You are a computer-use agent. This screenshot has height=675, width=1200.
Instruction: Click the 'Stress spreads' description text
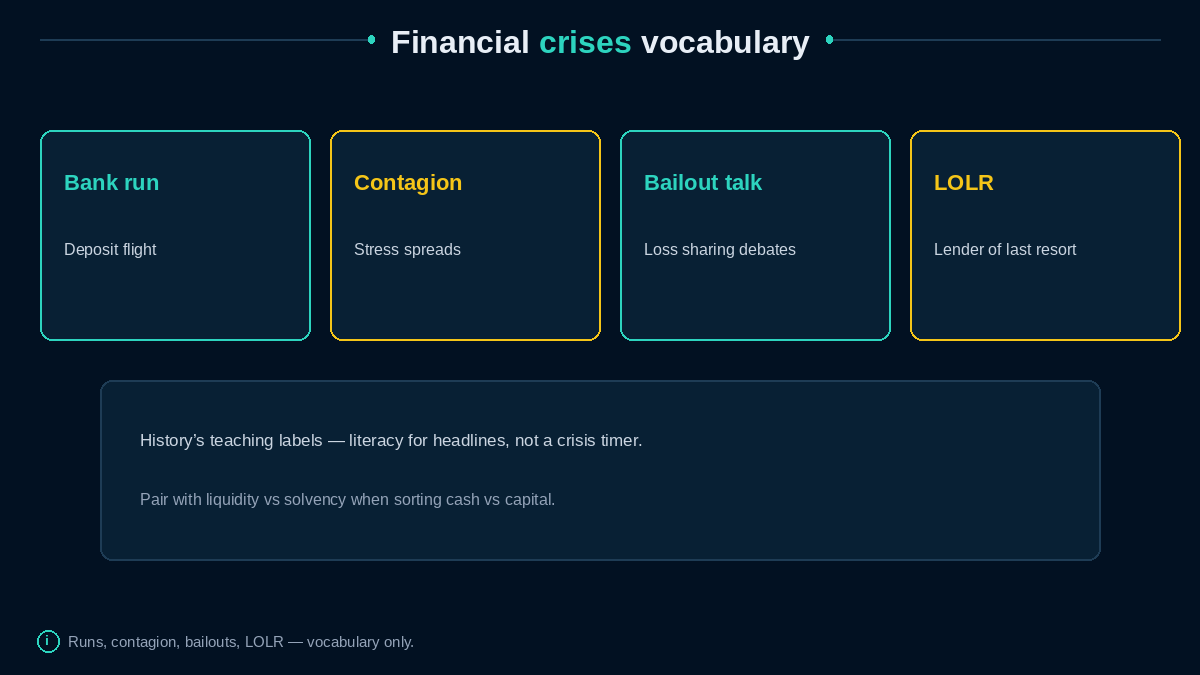click(407, 249)
